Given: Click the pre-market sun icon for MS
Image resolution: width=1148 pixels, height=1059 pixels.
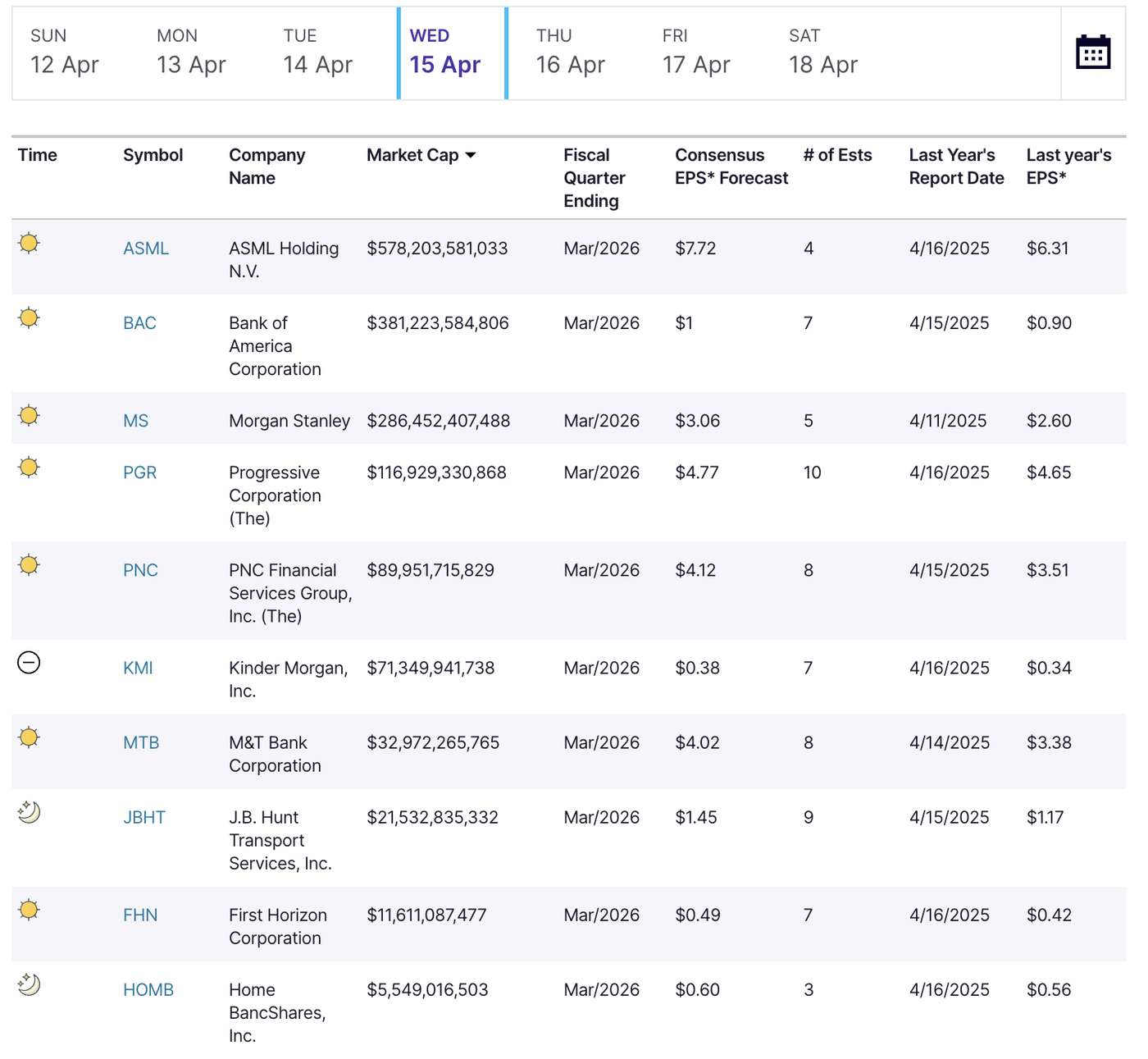Looking at the screenshot, I should click(29, 415).
